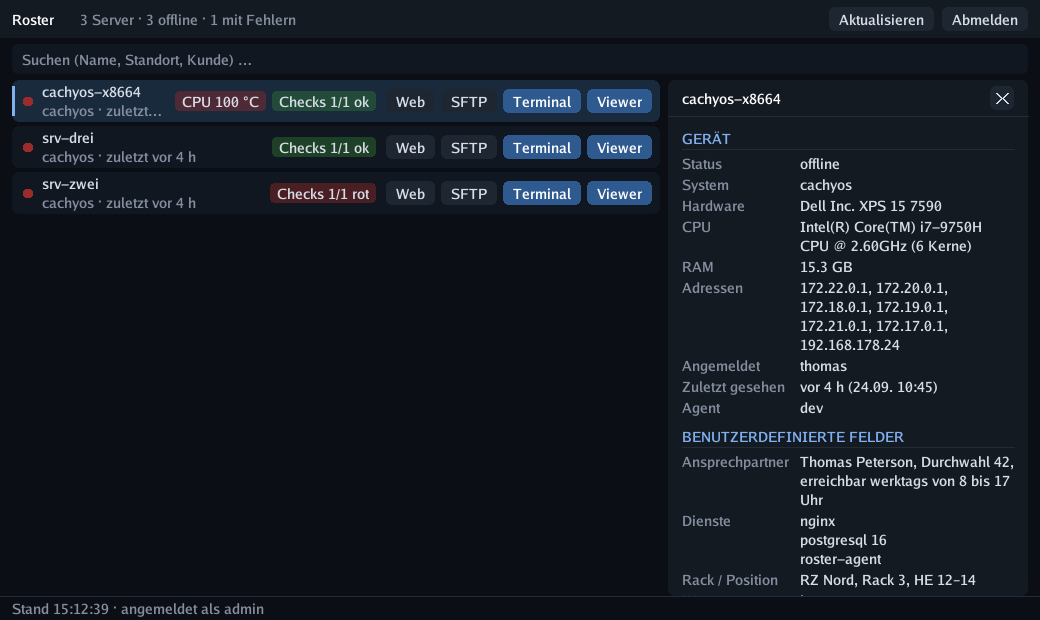Focus the Suchen search field
1040x620 pixels.
point(519,60)
